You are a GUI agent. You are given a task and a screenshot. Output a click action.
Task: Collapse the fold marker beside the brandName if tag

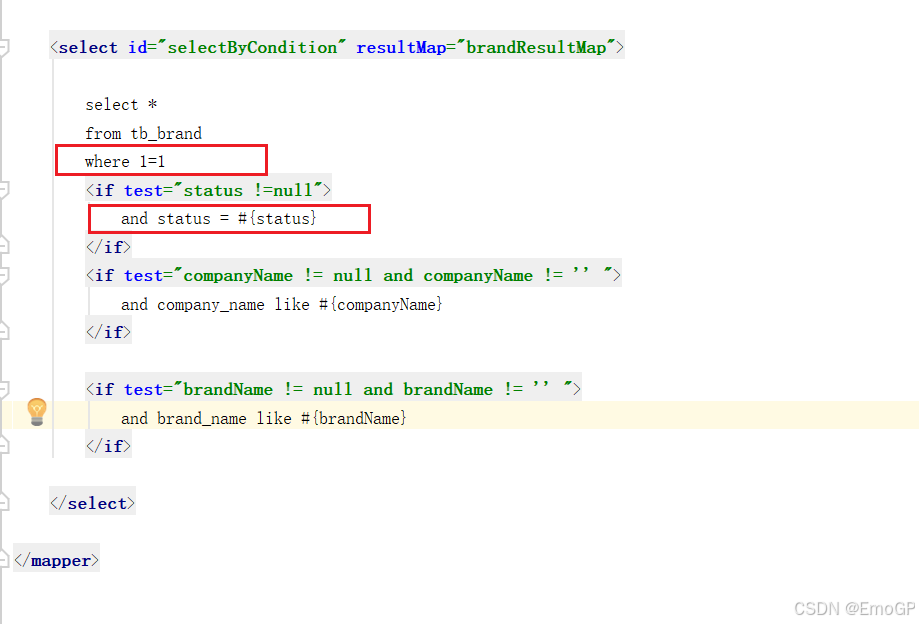click(x=4, y=389)
